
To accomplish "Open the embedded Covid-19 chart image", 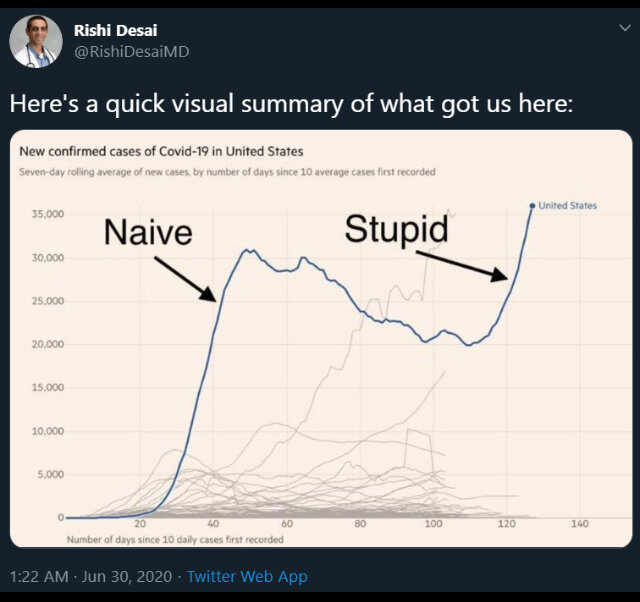I will [321, 338].
